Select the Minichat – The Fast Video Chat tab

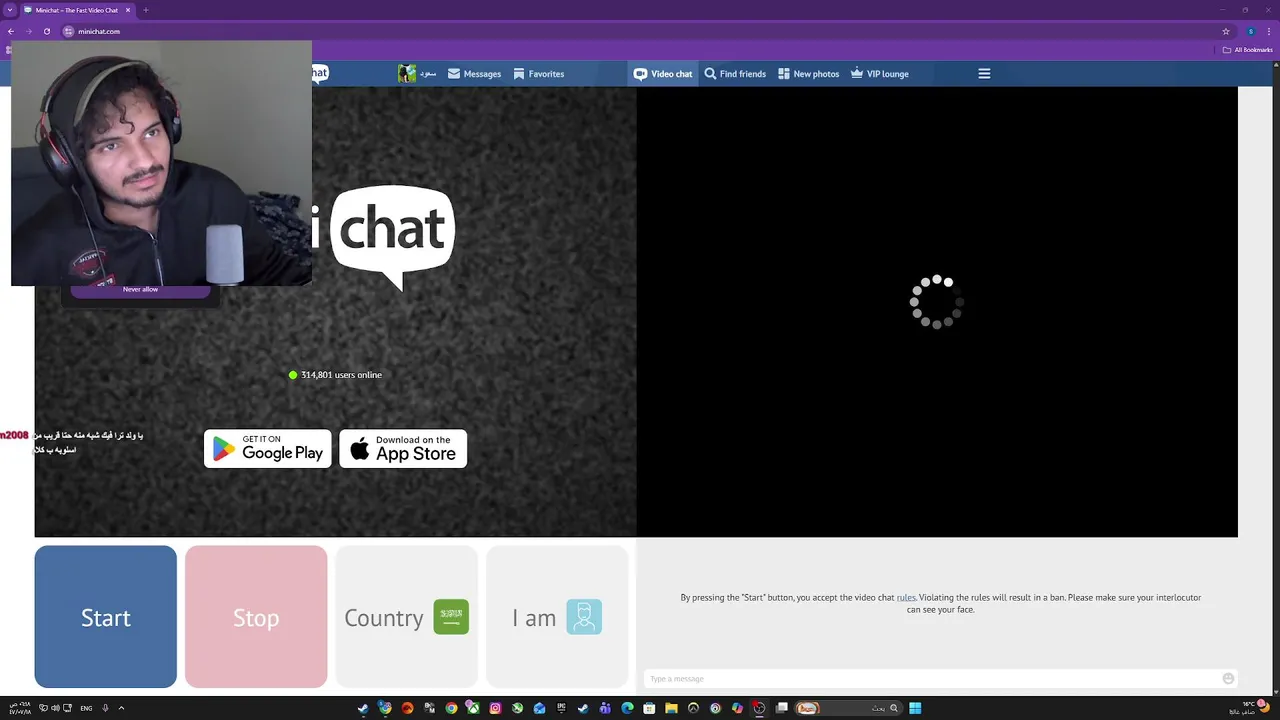(x=78, y=10)
